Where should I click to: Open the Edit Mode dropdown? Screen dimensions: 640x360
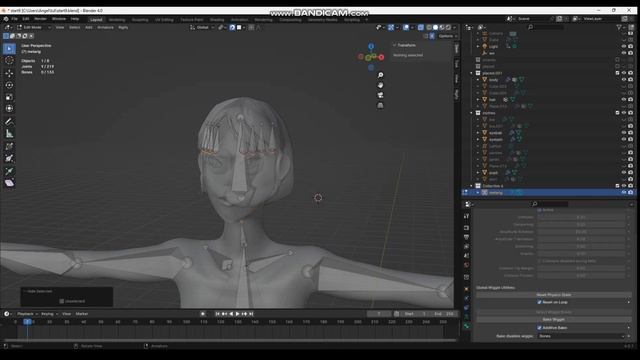click(33, 27)
